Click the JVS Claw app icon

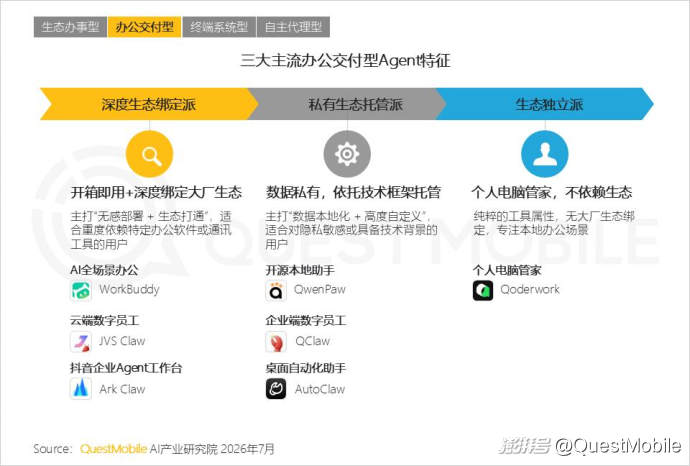click(81, 342)
